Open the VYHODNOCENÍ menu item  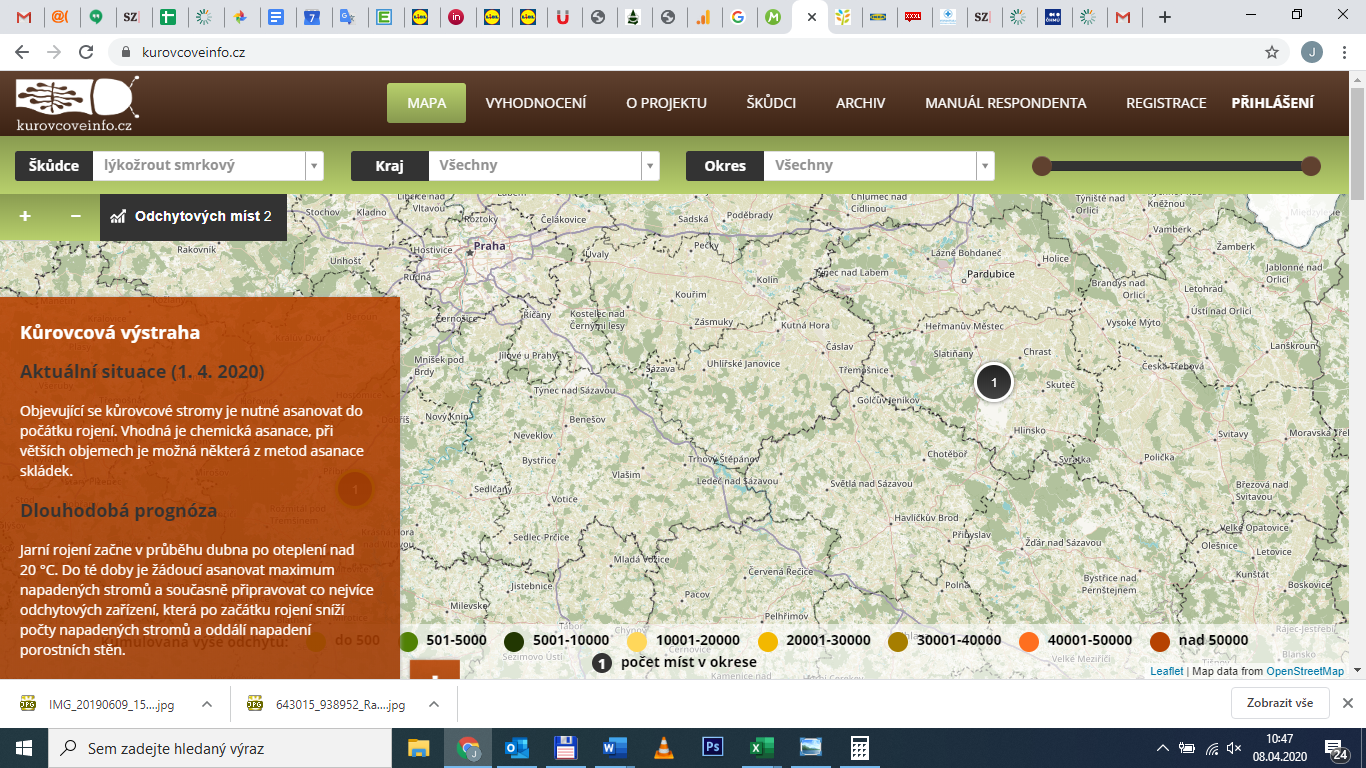[536, 103]
